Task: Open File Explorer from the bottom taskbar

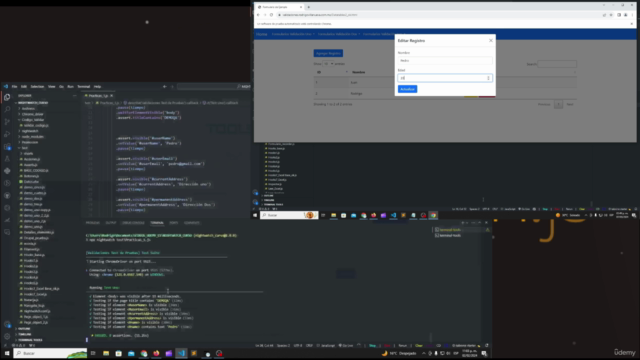Action: pyautogui.click(x=106, y=353)
